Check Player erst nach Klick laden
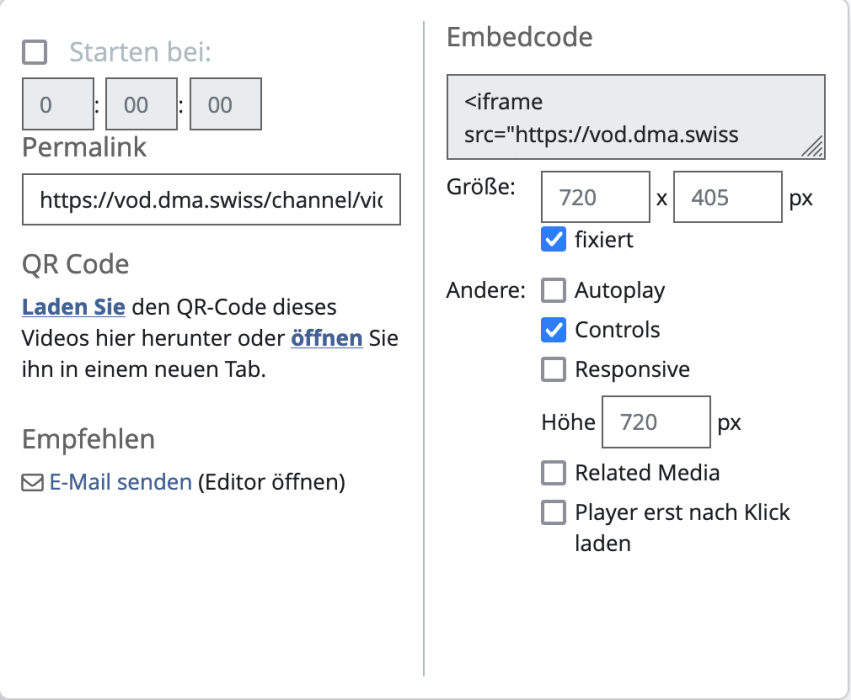The width and height of the screenshot is (851, 700). [553, 513]
